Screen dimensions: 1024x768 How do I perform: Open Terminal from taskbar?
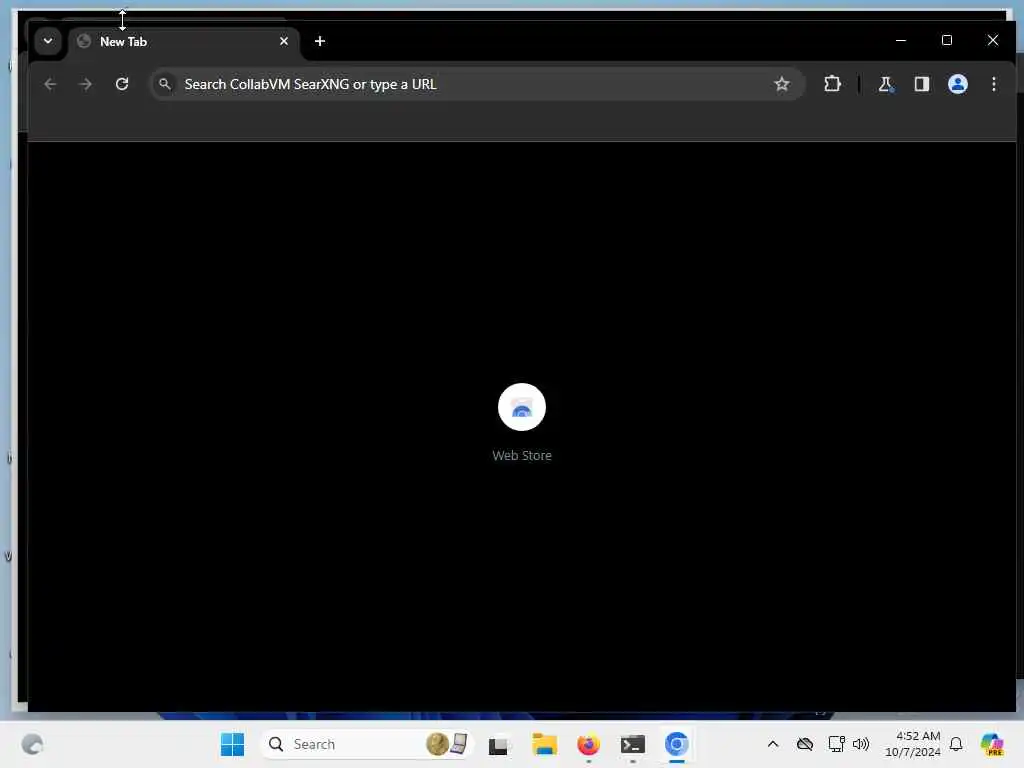point(633,745)
